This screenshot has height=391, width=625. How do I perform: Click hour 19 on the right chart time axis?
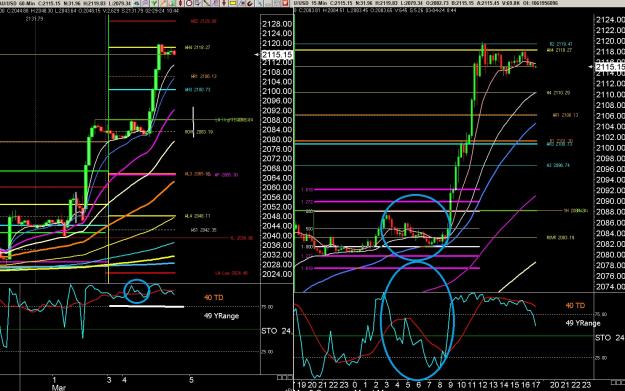[302, 385]
